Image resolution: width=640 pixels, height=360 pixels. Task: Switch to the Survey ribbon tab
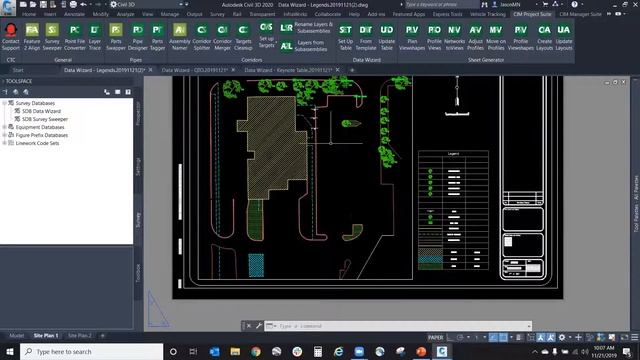point(217,14)
